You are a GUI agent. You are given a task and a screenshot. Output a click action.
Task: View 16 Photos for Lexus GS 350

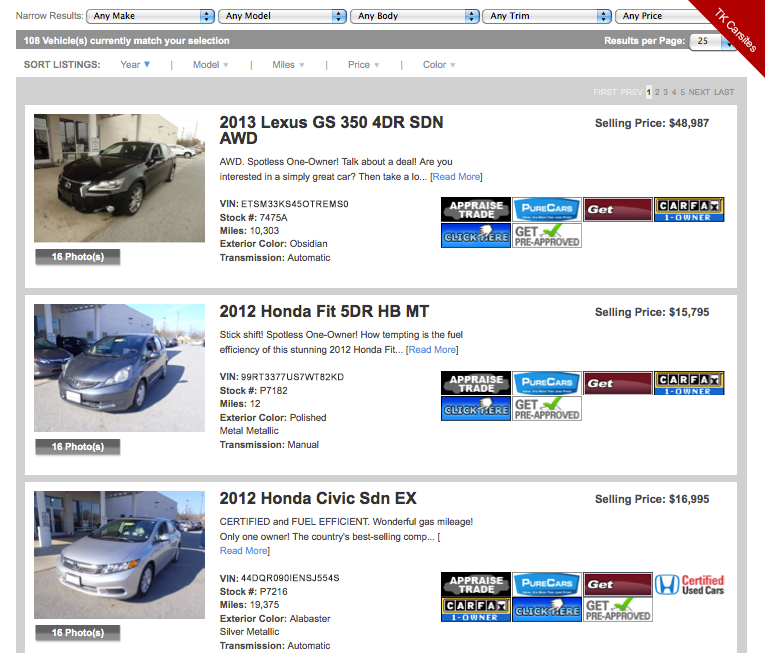tap(78, 257)
